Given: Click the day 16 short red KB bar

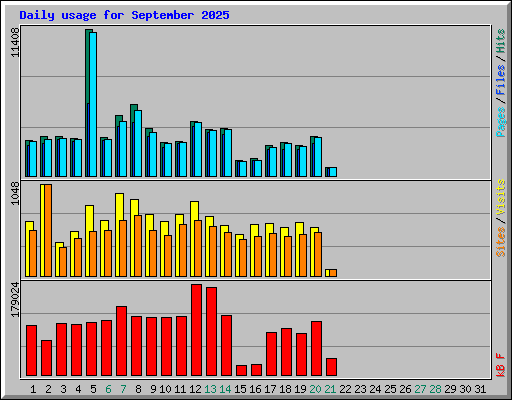Looking at the screenshot, I should (257, 370).
